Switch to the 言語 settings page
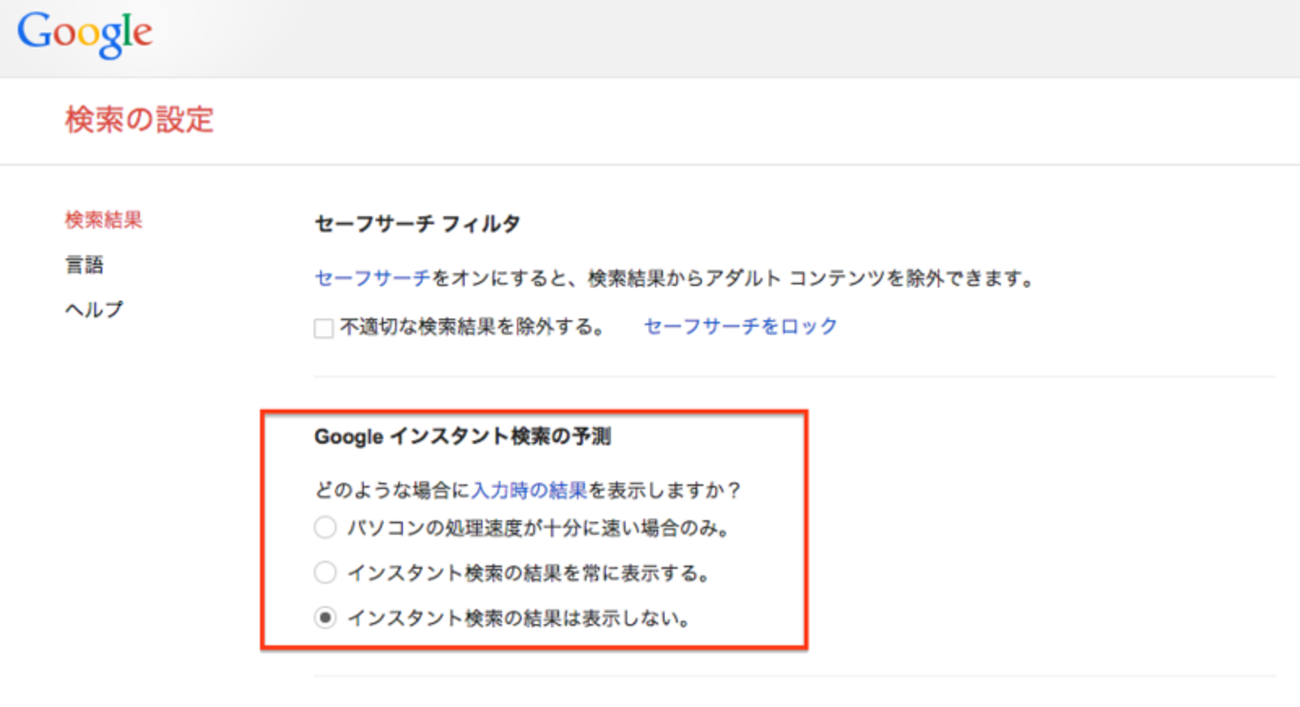Viewport: 1300px width, 707px height. 84,265
